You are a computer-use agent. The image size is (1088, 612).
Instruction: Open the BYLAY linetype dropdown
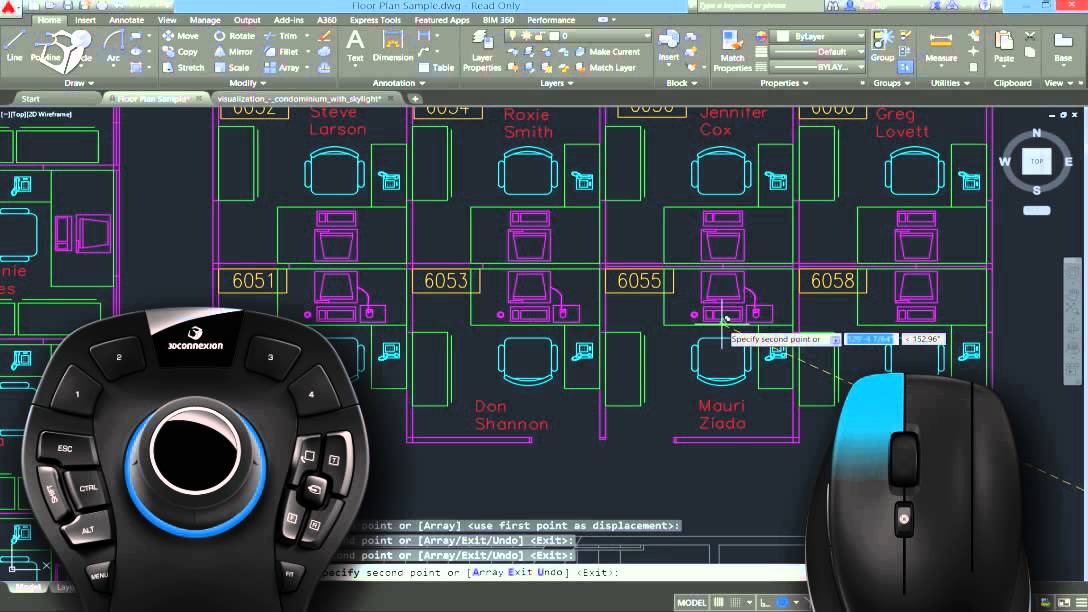819,67
